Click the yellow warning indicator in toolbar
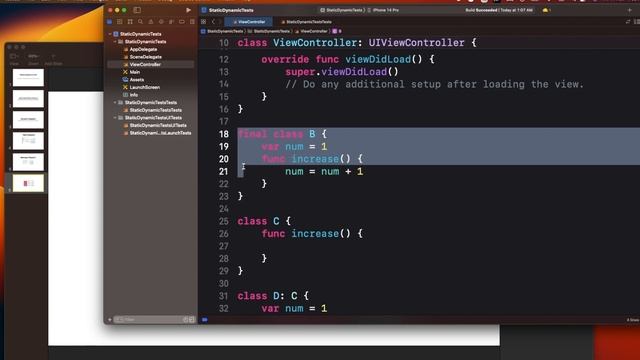640x360 pixels. tap(546, 10)
